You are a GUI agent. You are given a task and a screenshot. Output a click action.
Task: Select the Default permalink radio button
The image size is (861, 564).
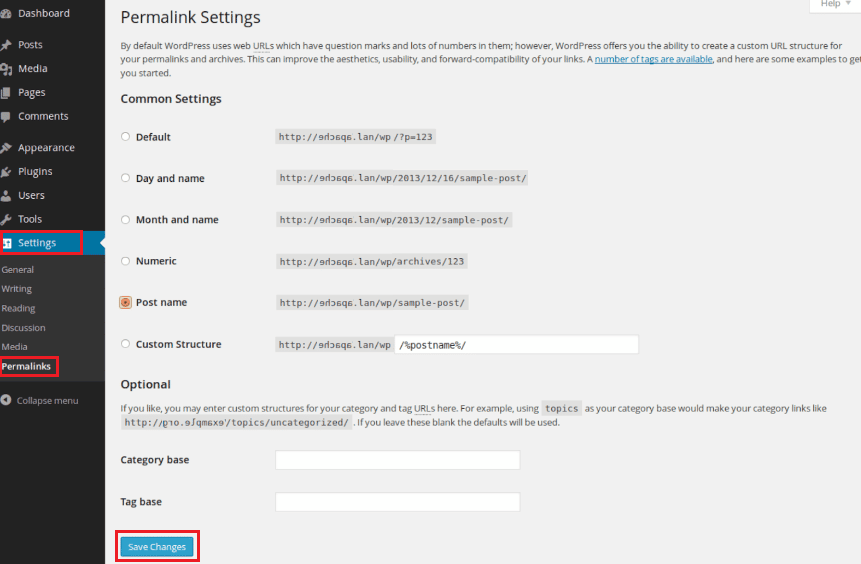[x=125, y=137]
